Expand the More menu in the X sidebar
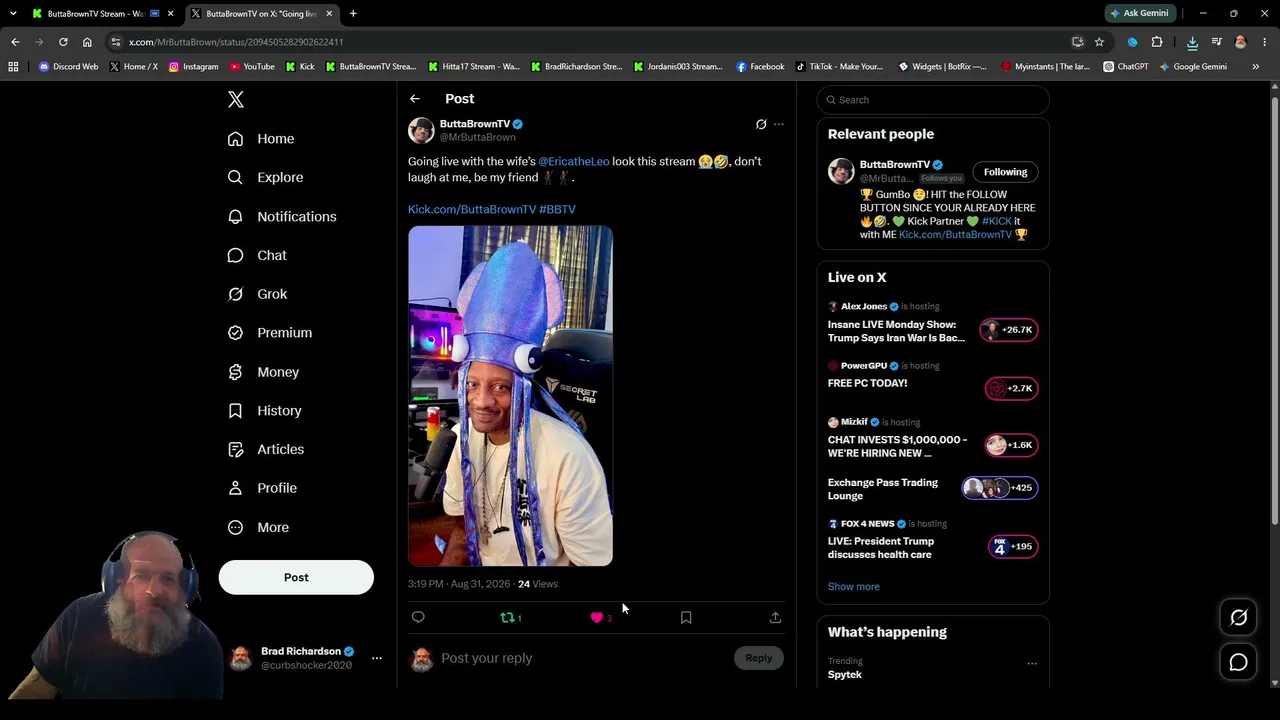Image resolution: width=1280 pixels, height=720 pixels. click(258, 527)
